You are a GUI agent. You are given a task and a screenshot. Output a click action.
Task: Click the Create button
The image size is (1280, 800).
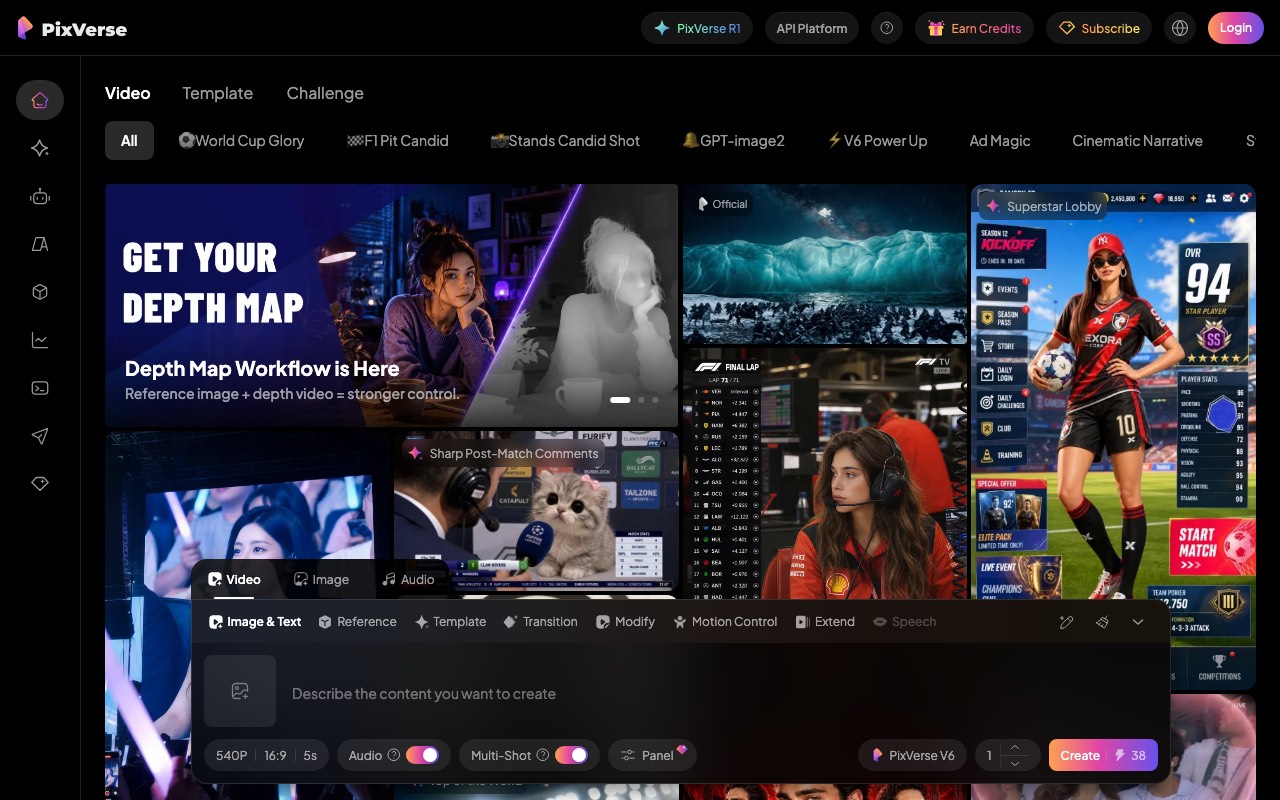click(1103, 755)
